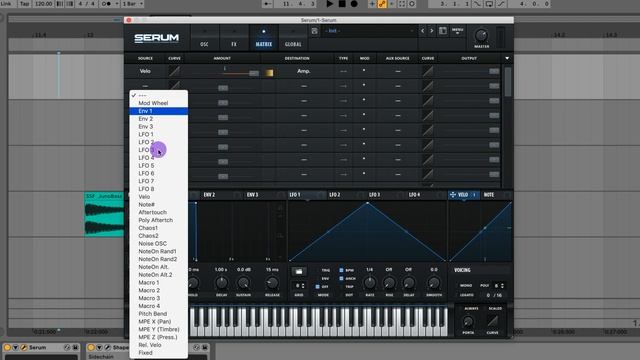
Task: Open the Serum GLOBAL tab
Action: point(293,38)
